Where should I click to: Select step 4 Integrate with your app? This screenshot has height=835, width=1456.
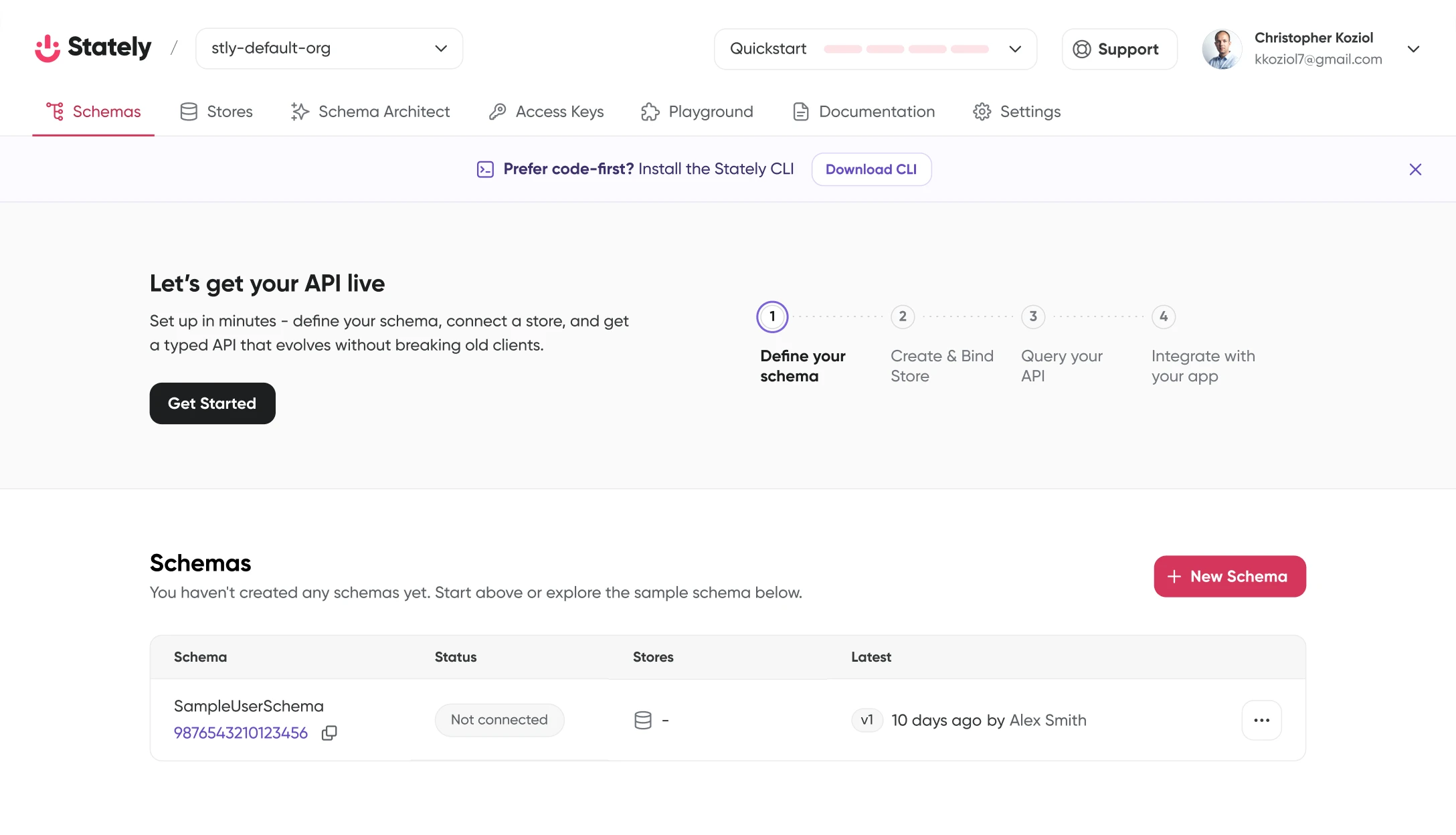coord(1164,316)
